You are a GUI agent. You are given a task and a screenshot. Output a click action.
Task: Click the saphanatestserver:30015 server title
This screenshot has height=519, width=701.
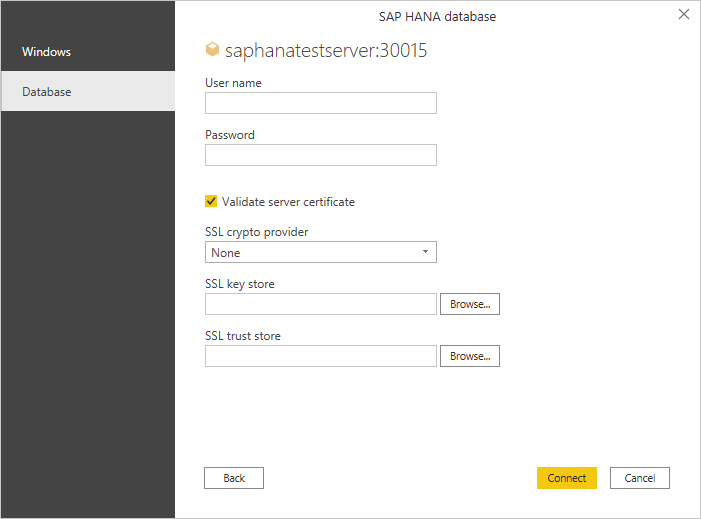tap(326, 51)
